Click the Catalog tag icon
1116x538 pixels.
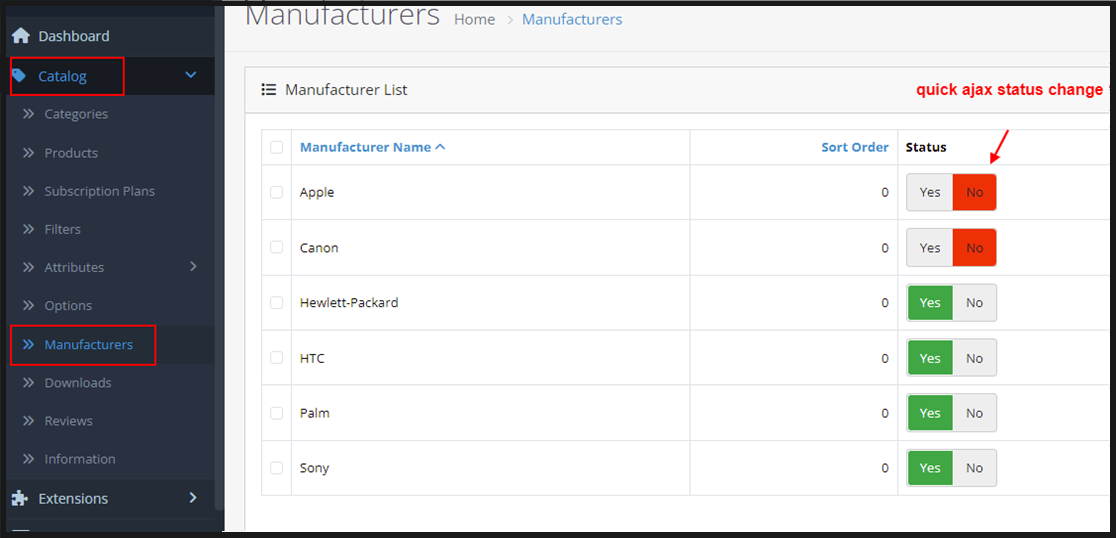click(x=19, y=76)
